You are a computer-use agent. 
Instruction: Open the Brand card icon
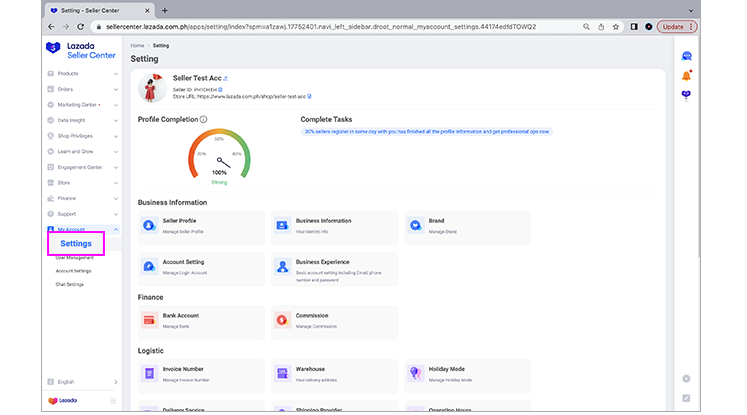point(415,225)
